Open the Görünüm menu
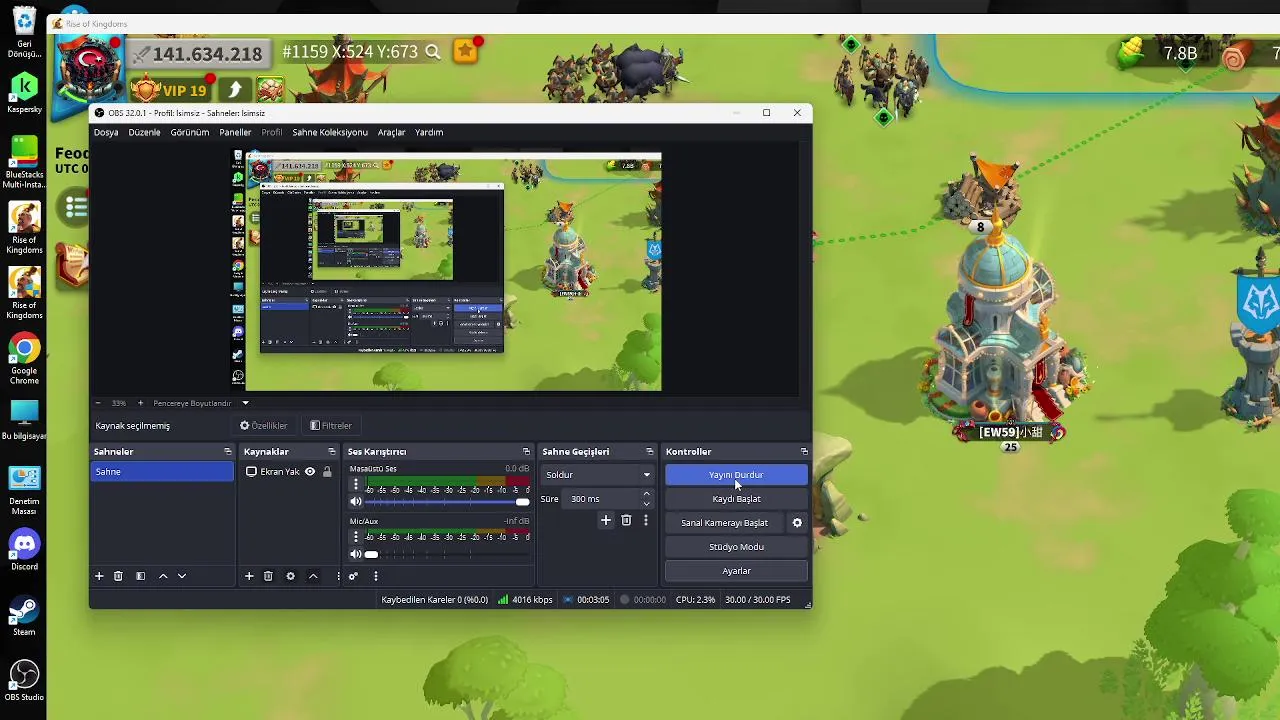Viewport: 1280px width, 720px height. point(190,132)
